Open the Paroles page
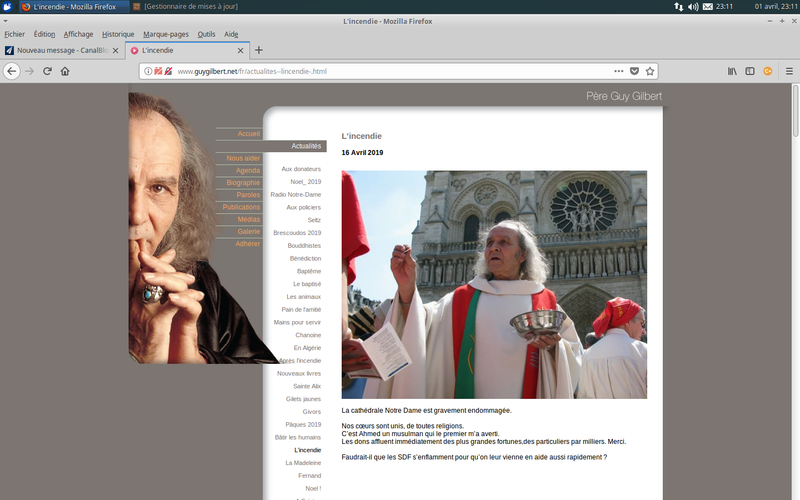The height and width of the screenshot is (500, 800). (248, 195)
